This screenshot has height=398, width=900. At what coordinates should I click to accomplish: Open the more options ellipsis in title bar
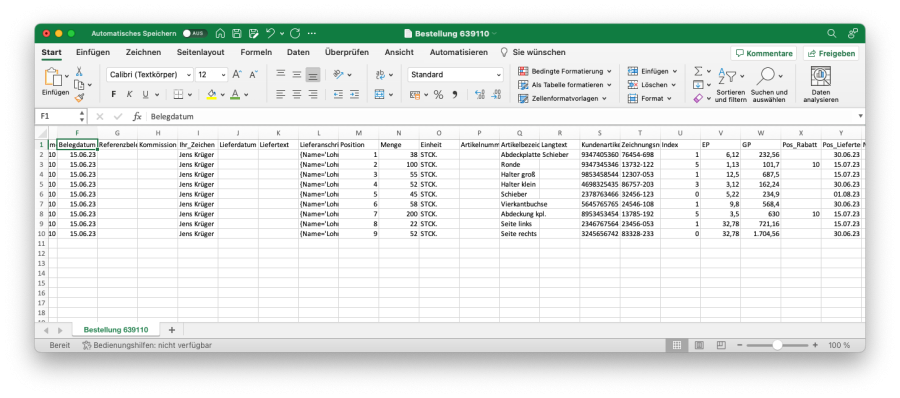tap(312, 33)
